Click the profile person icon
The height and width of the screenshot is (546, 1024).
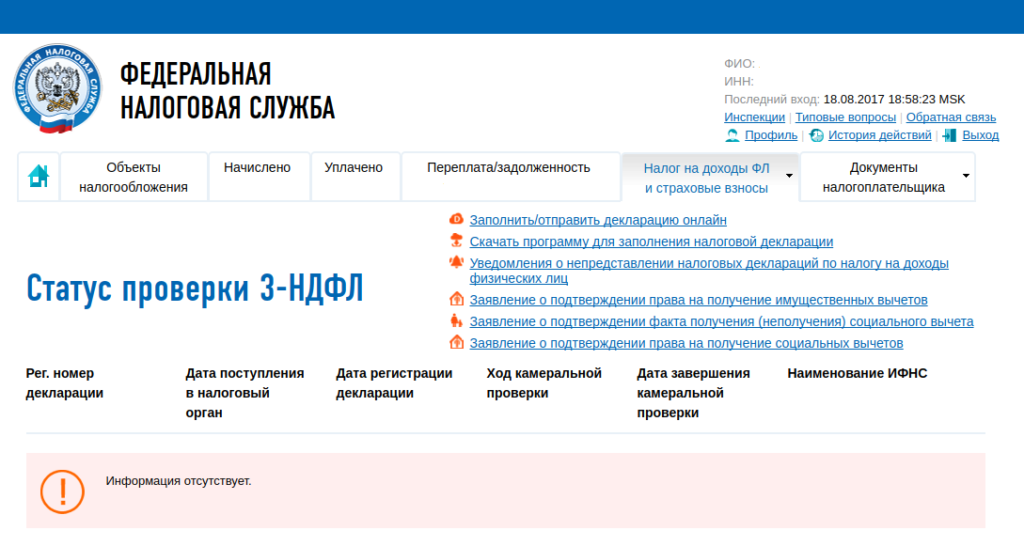pos(732,135)
